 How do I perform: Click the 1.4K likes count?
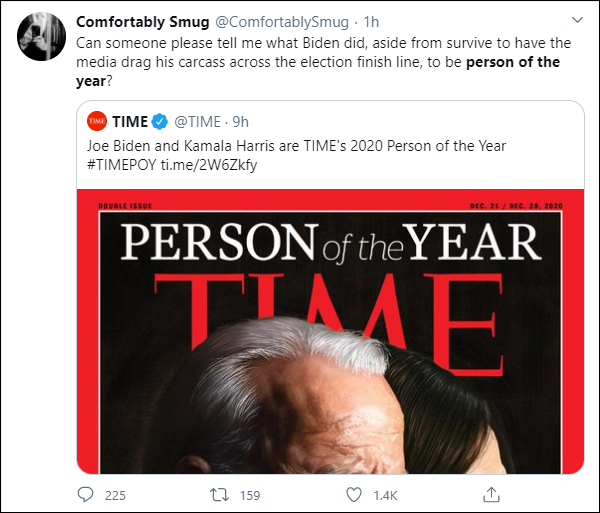pyautogui.click(x=385, y=494)
